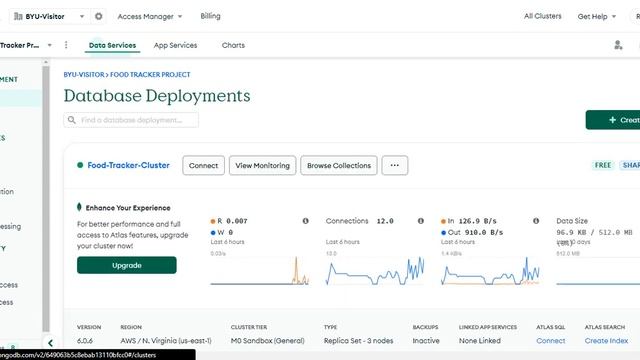
Task: Expand the Get Help dropdown
Action: tap(597, 16)
